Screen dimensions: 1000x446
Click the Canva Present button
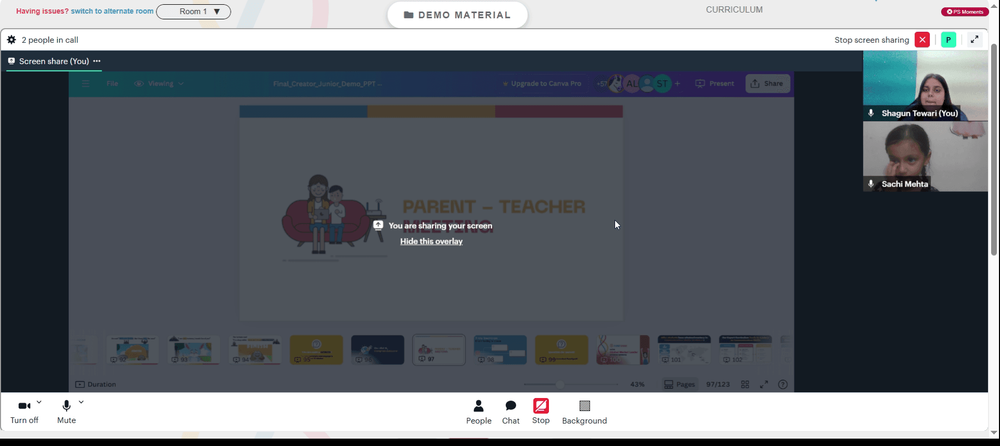coord(715,84)
